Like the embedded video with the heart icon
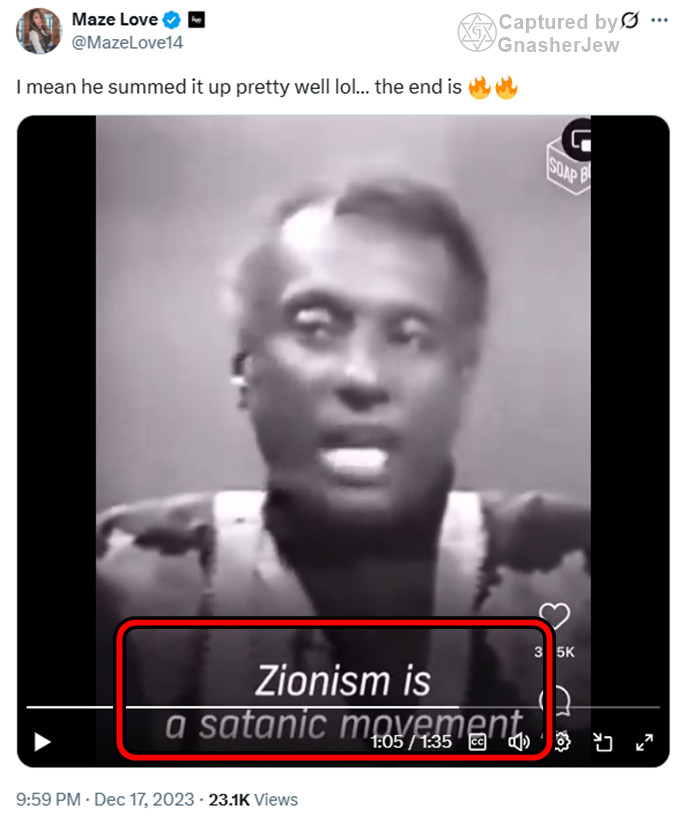680x816 pixels. coord(554,616)
